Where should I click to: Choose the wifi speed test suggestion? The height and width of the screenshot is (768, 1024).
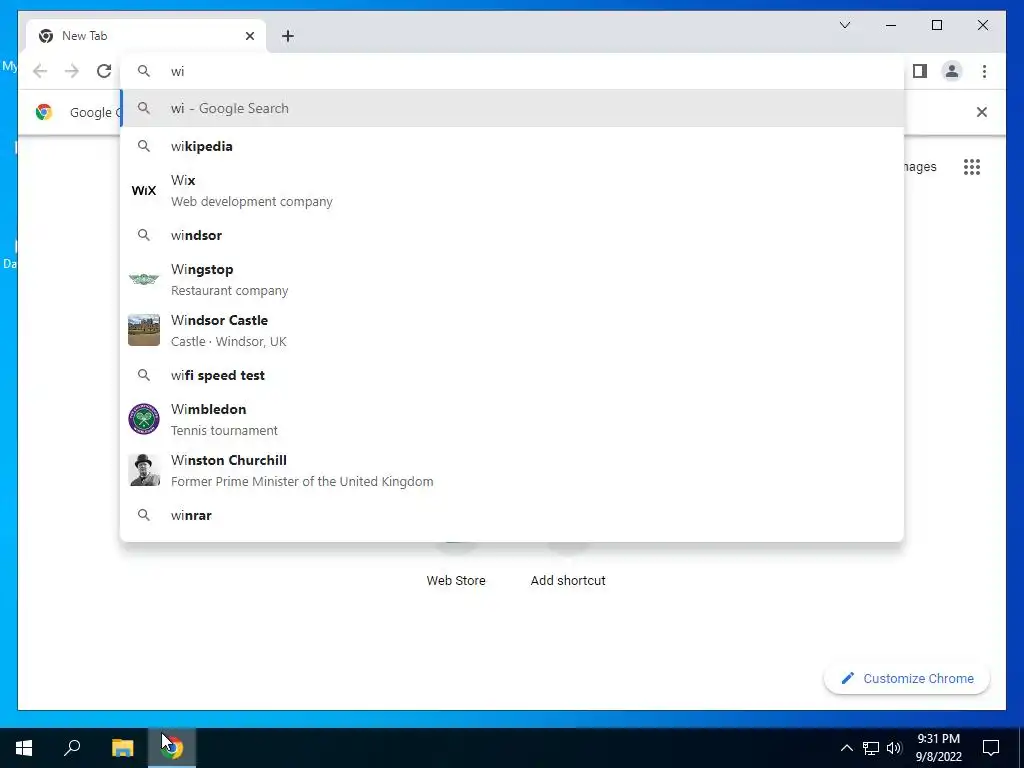click(513, 376)
